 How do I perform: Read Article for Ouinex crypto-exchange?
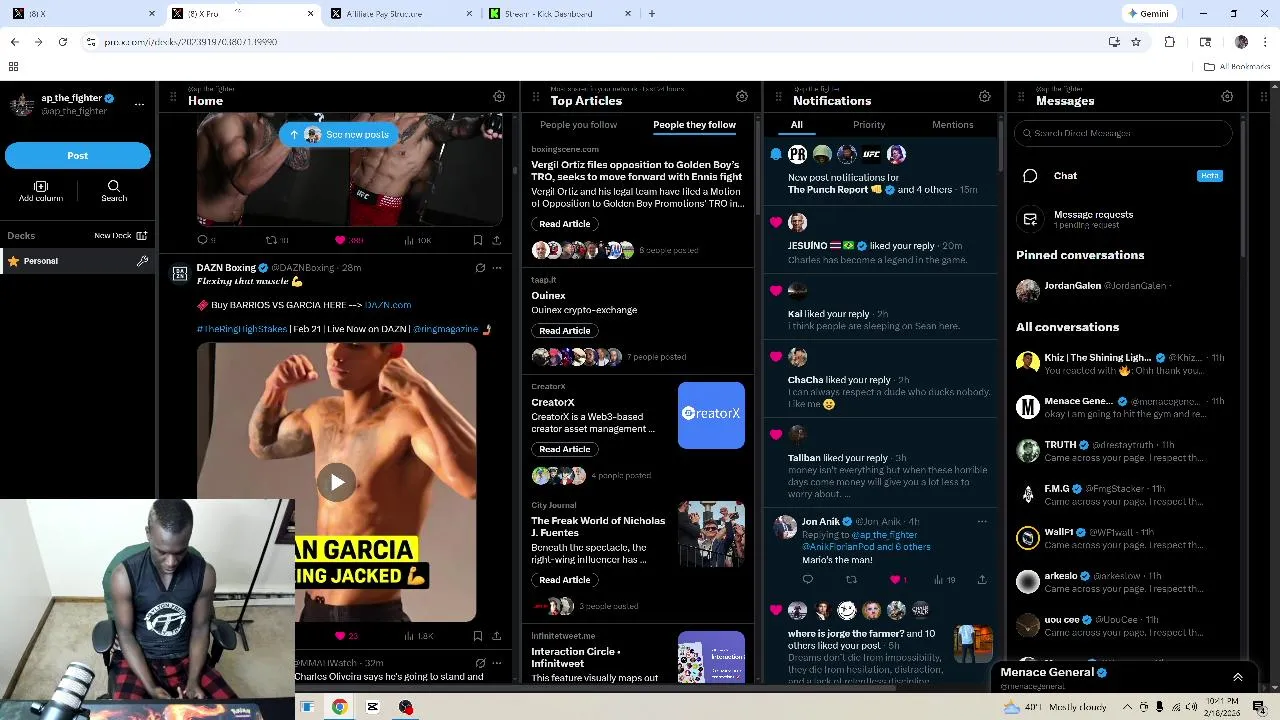coord(564,331)
